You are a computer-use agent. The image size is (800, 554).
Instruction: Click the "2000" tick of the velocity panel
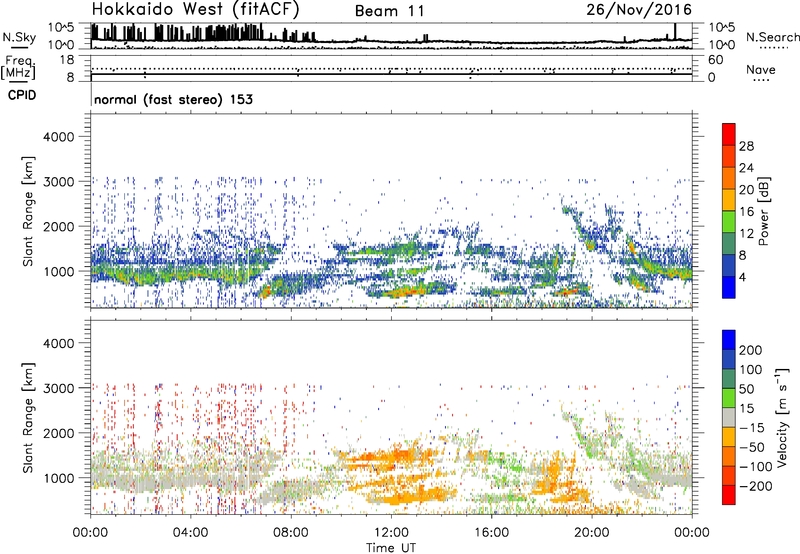(58, 433)
